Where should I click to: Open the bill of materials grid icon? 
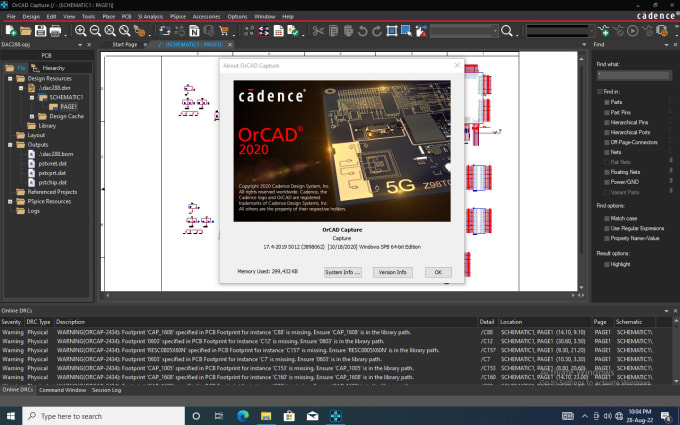(x=278, y=31)
